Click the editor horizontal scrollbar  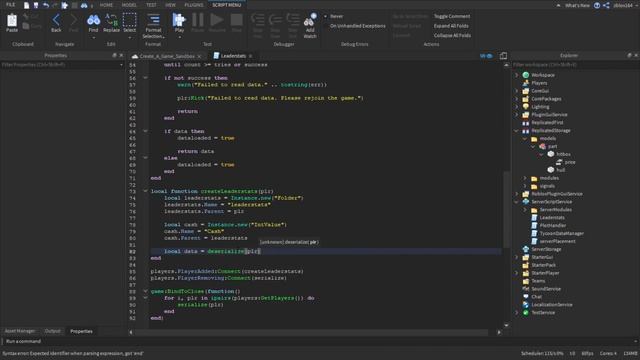(311, 332)
